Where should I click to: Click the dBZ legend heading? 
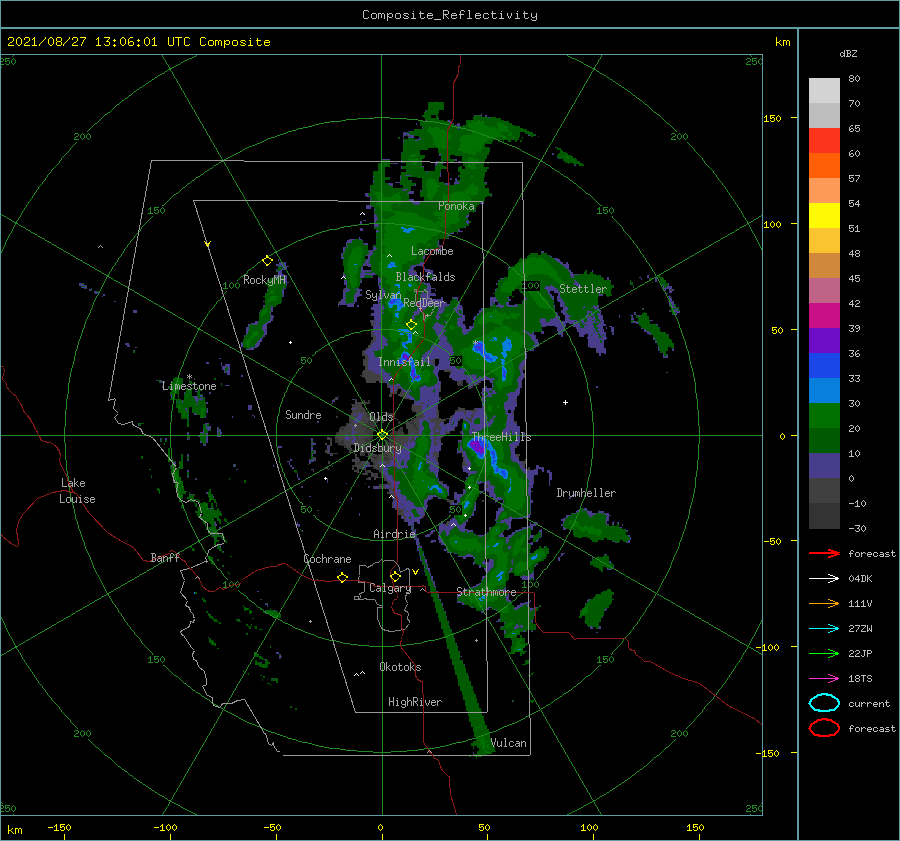(x=848, y=53)
